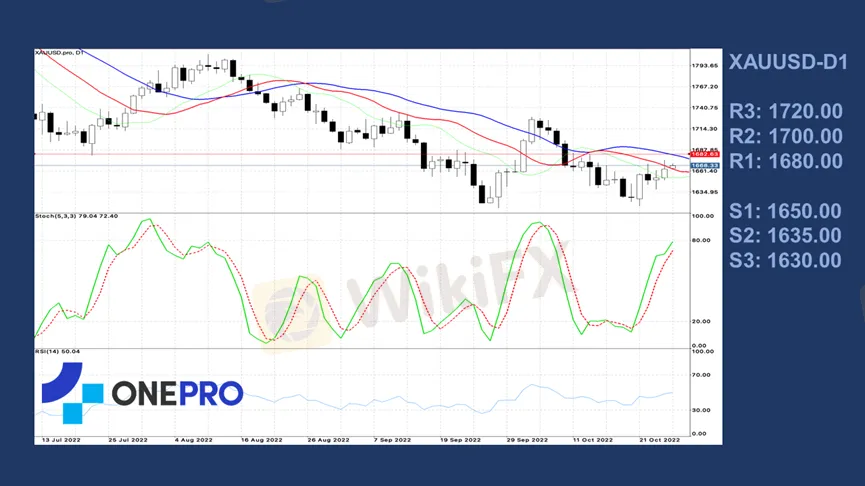Click the 80.00 level on Stochastic scale
The height and width of the screenshot is (486, 865).
click(702, 240)
